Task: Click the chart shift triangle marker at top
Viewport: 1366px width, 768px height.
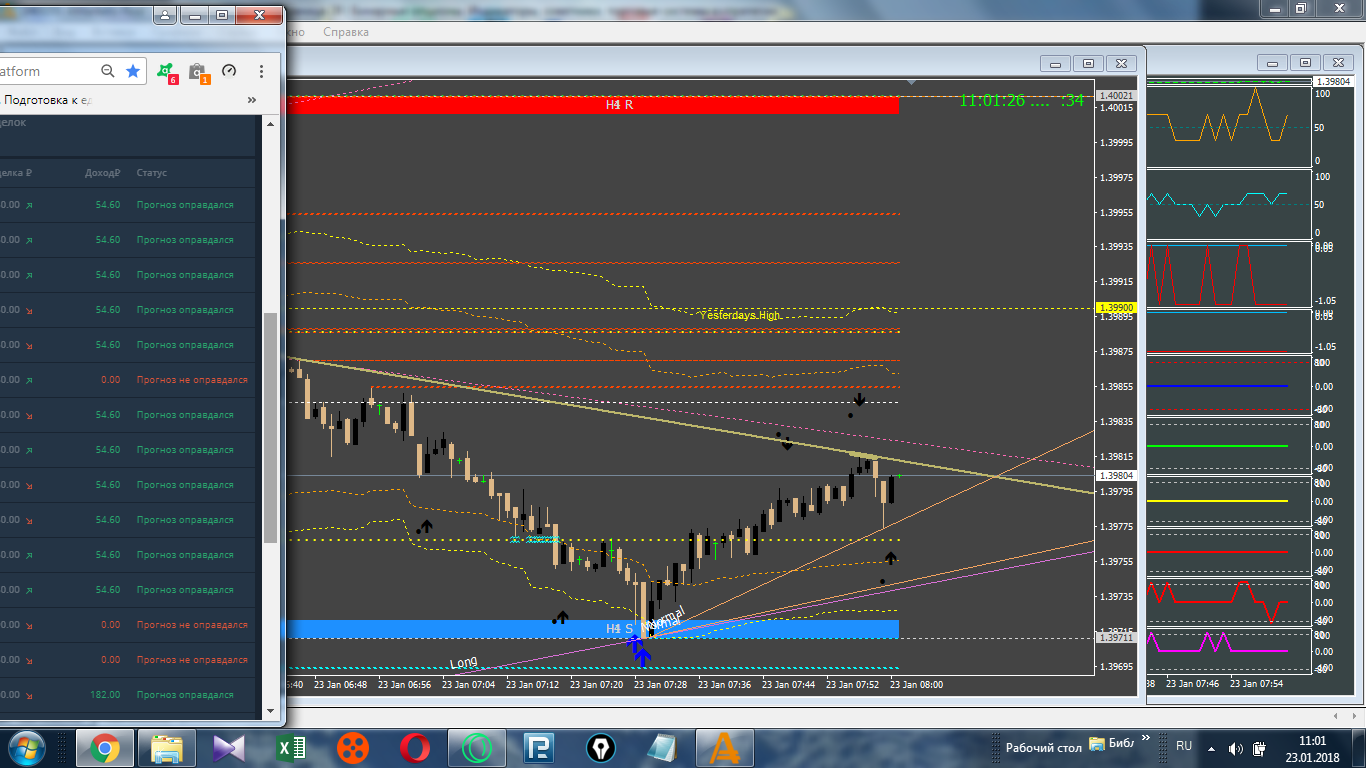Action: tap(910, 81)
